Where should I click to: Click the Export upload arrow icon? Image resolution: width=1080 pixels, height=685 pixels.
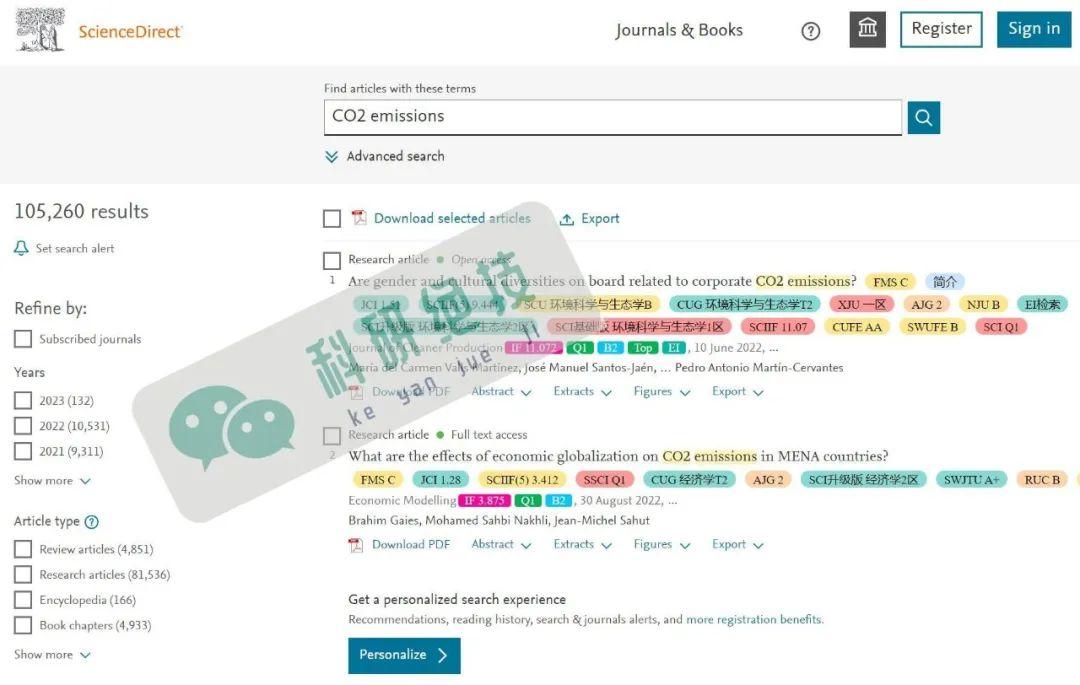[x=567, y=219]
